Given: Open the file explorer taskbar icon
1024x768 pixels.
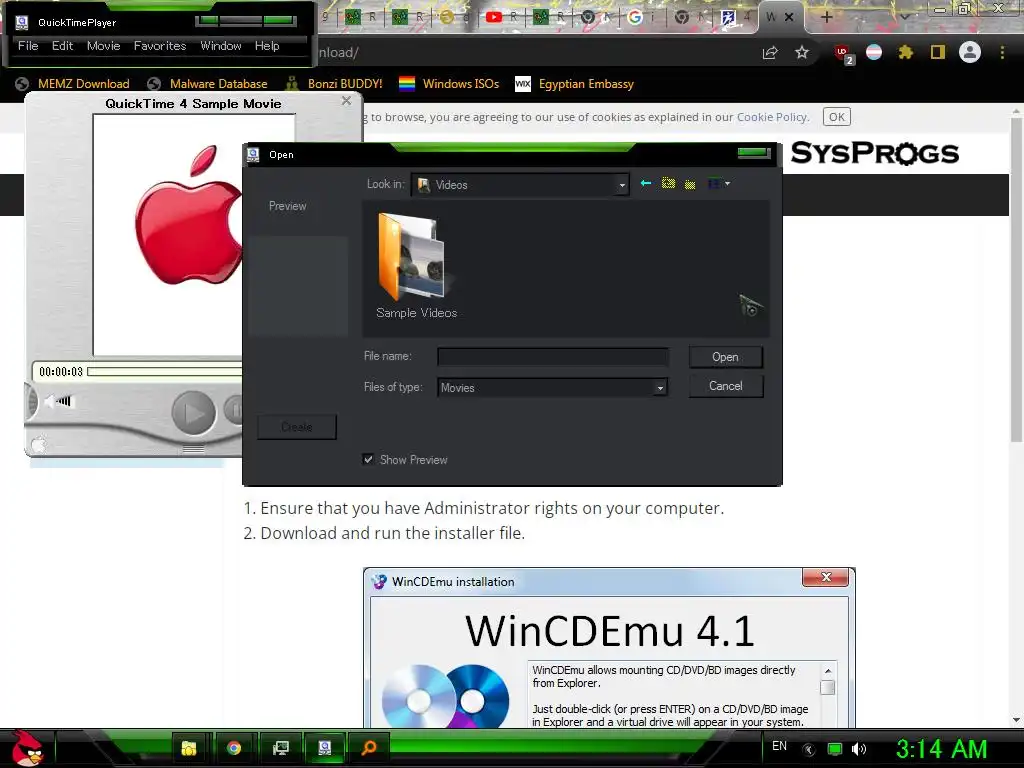Looking at the screenshot, I should tap(189, 748).
